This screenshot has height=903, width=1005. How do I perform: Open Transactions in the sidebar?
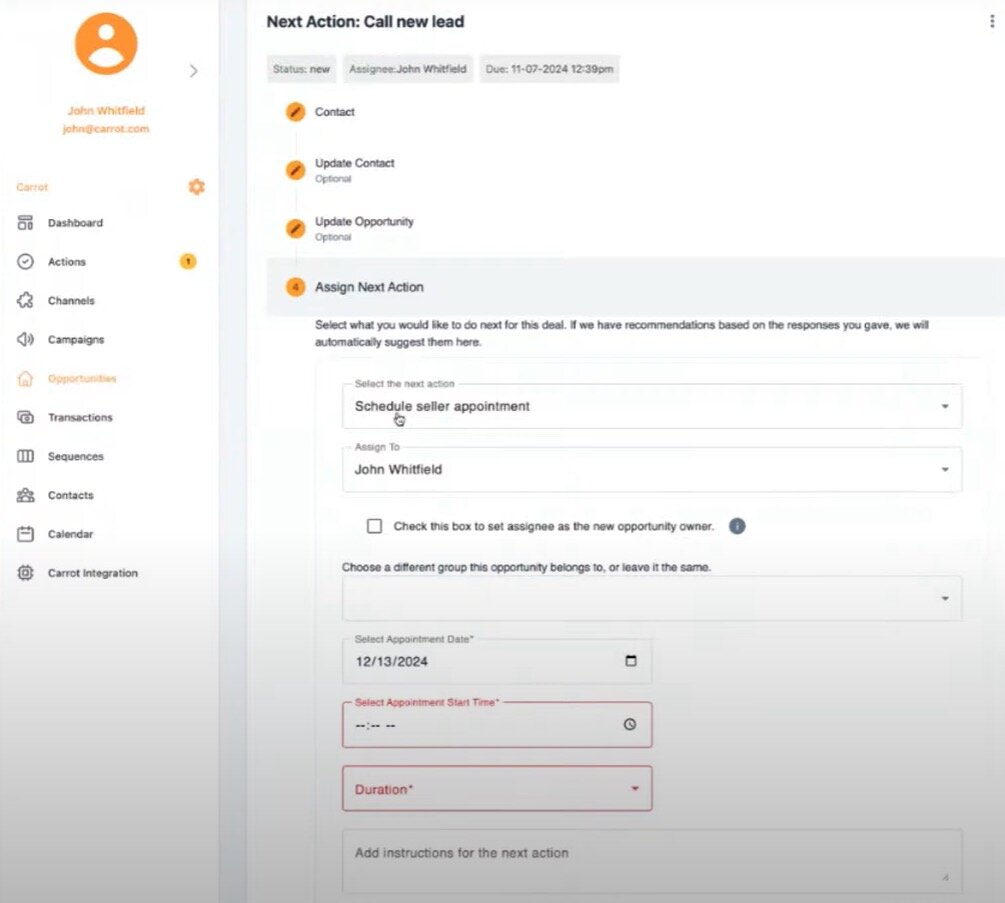click(80, 417)
